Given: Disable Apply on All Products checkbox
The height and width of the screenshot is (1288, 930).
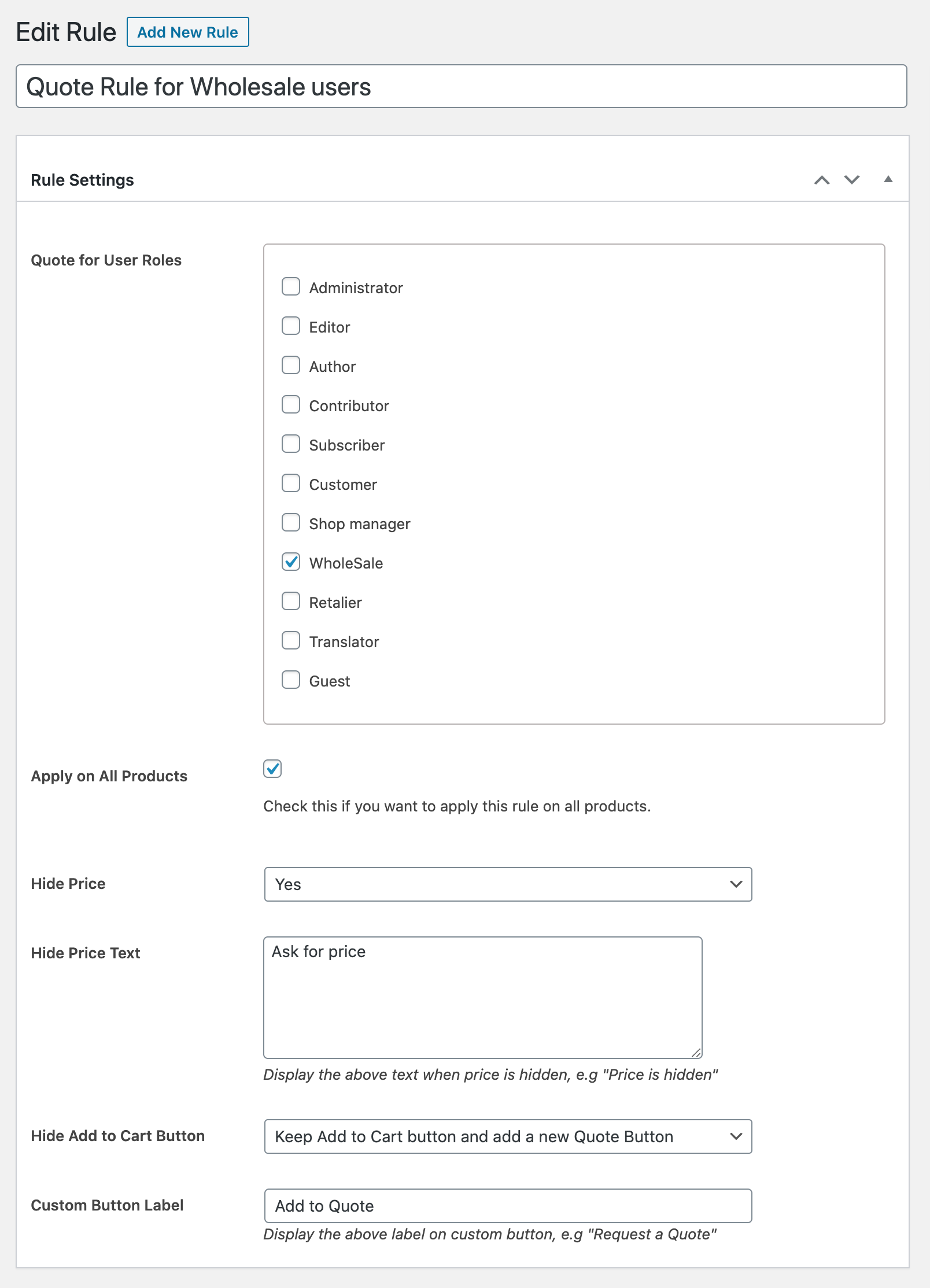Looking at the screenshot, I should tap(272, 769).
